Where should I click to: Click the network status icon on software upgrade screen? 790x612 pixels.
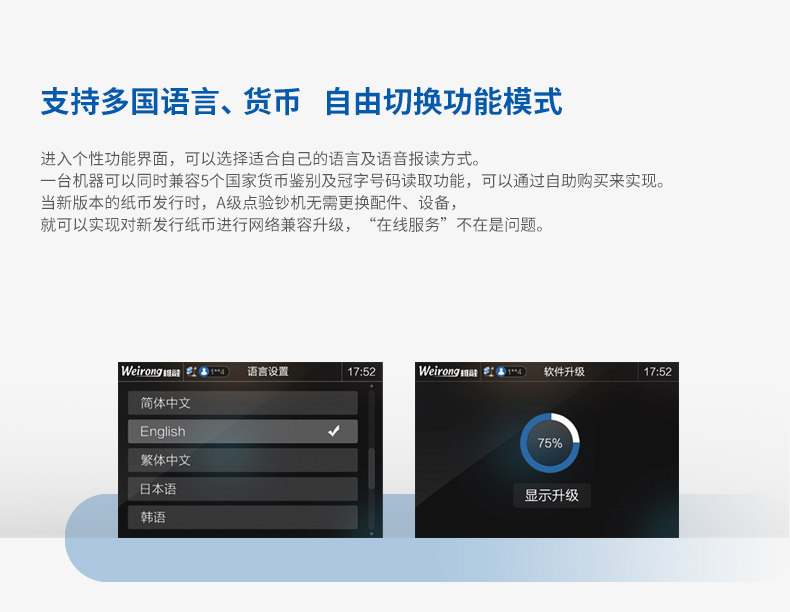tap(489, 372)
